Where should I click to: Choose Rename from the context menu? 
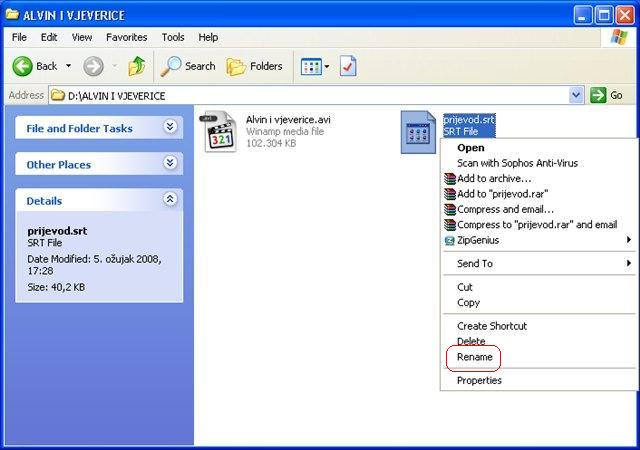pyautogui.click(x=474, y=357)
